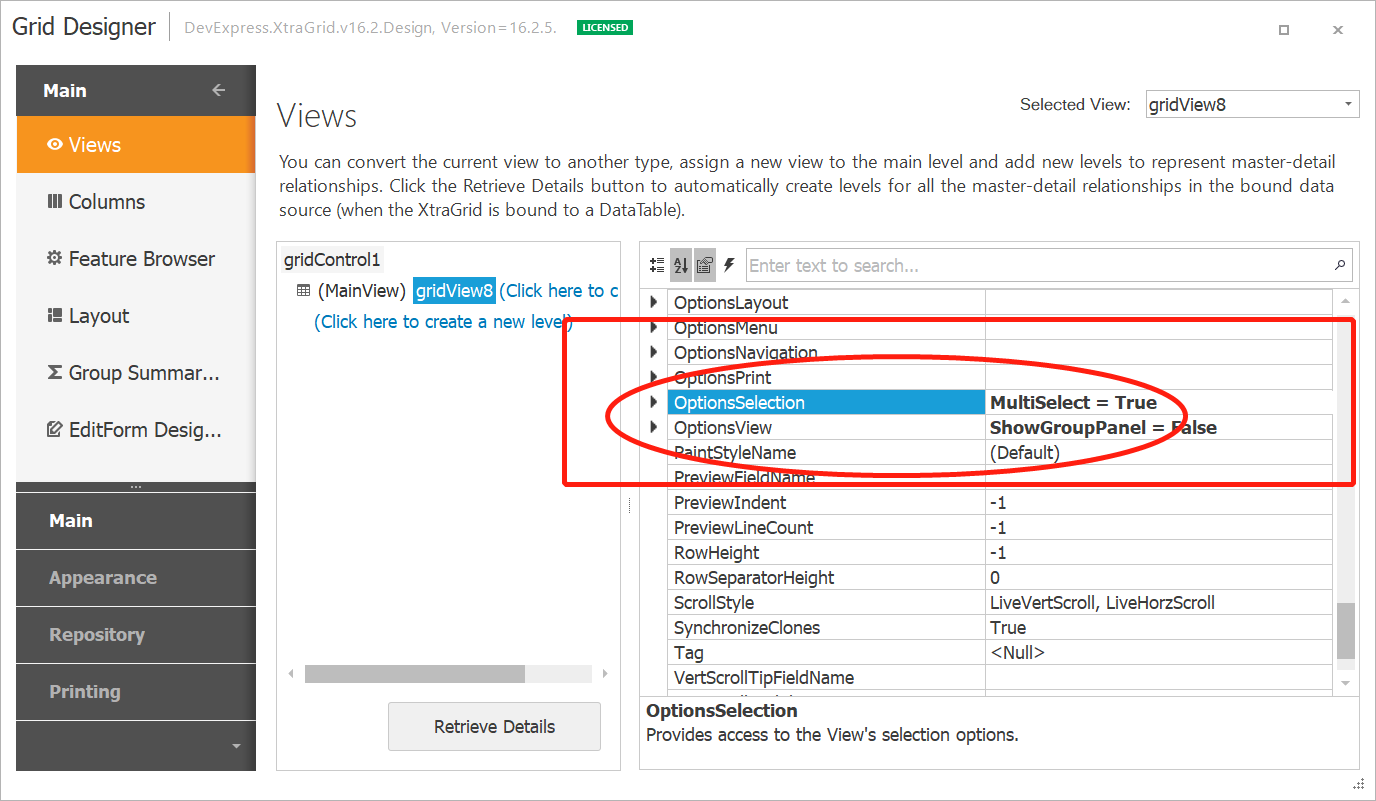The height and width of the screenshot is (801, 1376).
Task: Click the tree horizontal scrollbar thumb
Action: (415, 674)
